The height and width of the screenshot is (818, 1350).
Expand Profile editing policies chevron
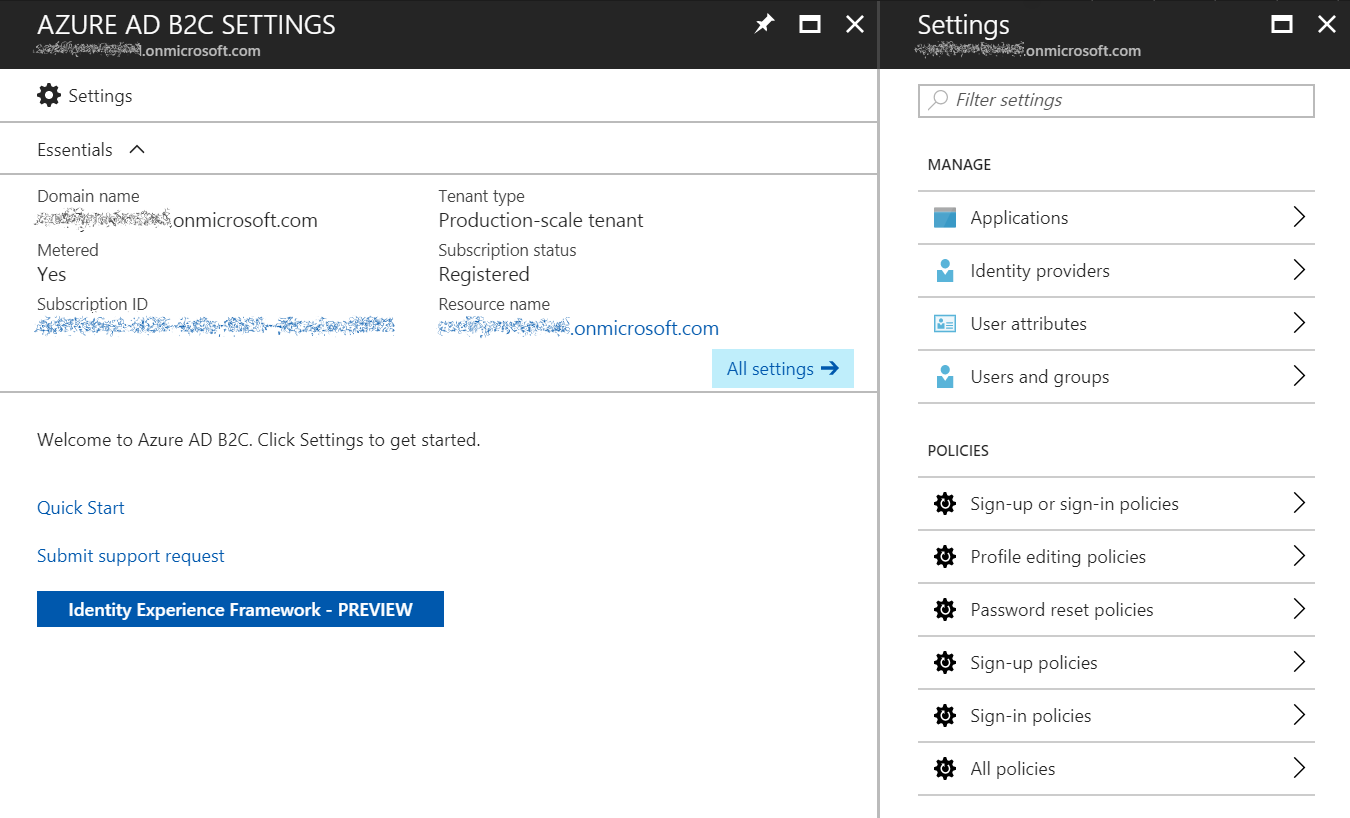(1299, 557)
